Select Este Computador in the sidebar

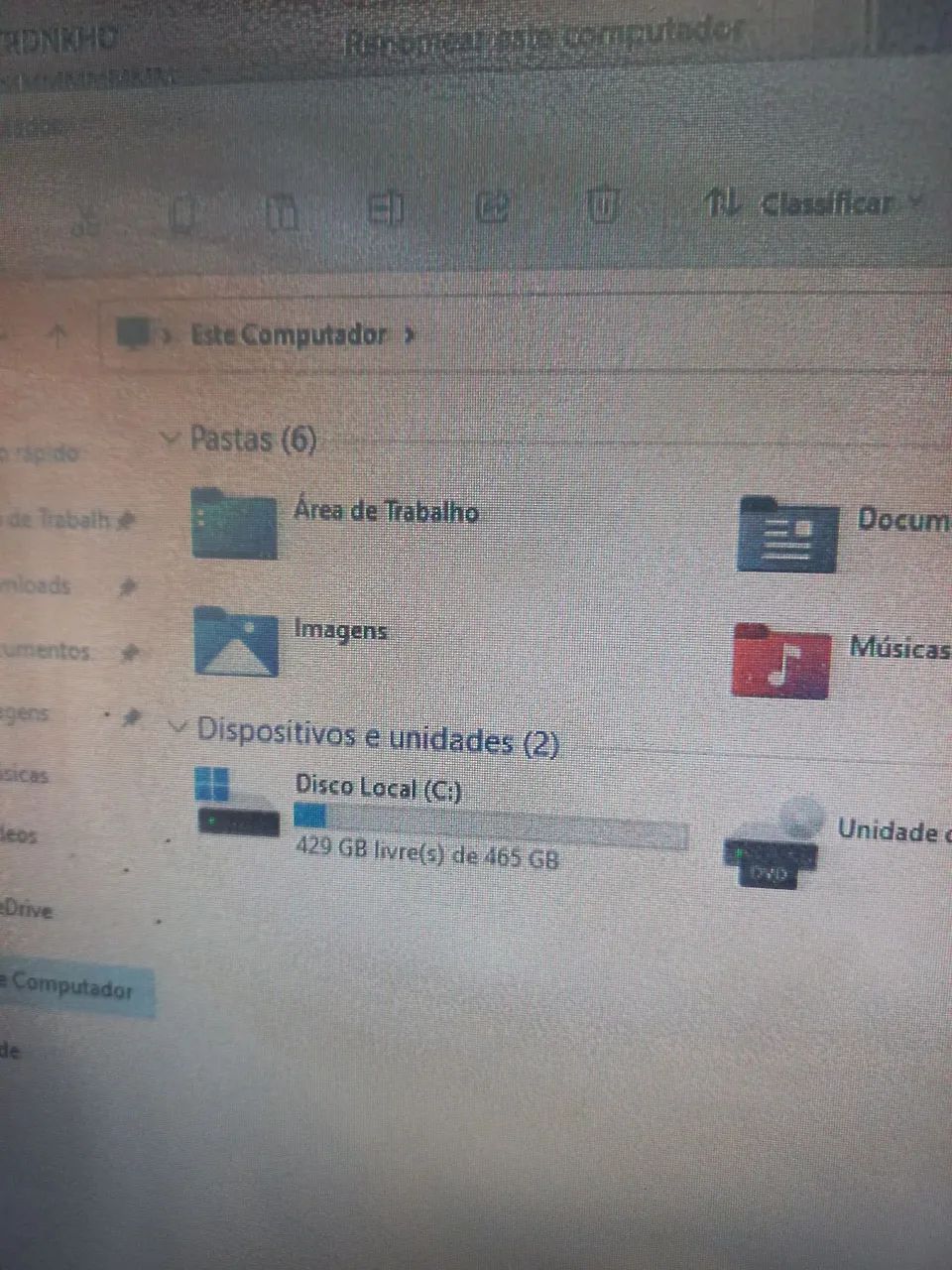pyautogui.click(x=76, y=986)
